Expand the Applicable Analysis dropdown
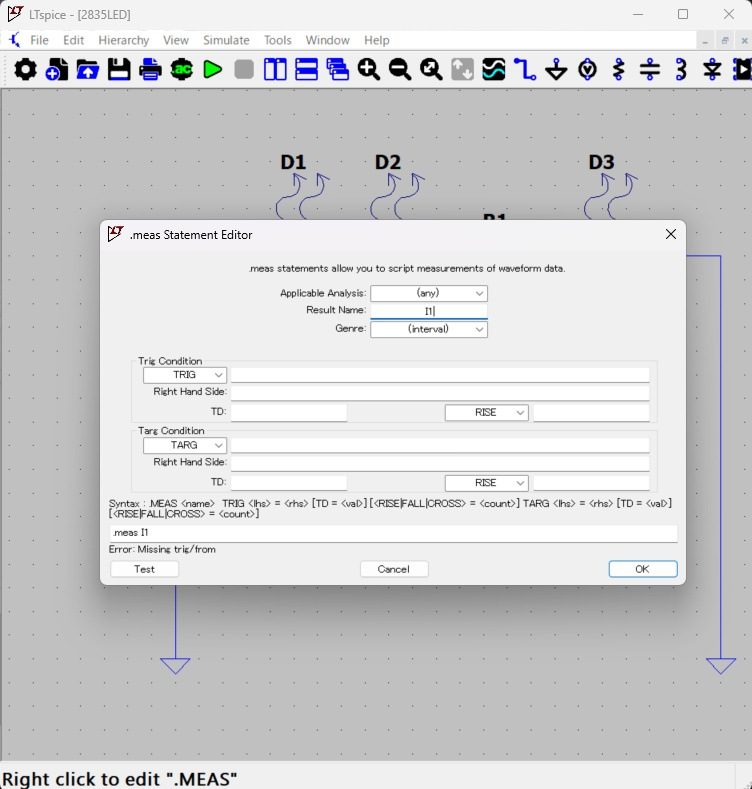 [429, 293]
